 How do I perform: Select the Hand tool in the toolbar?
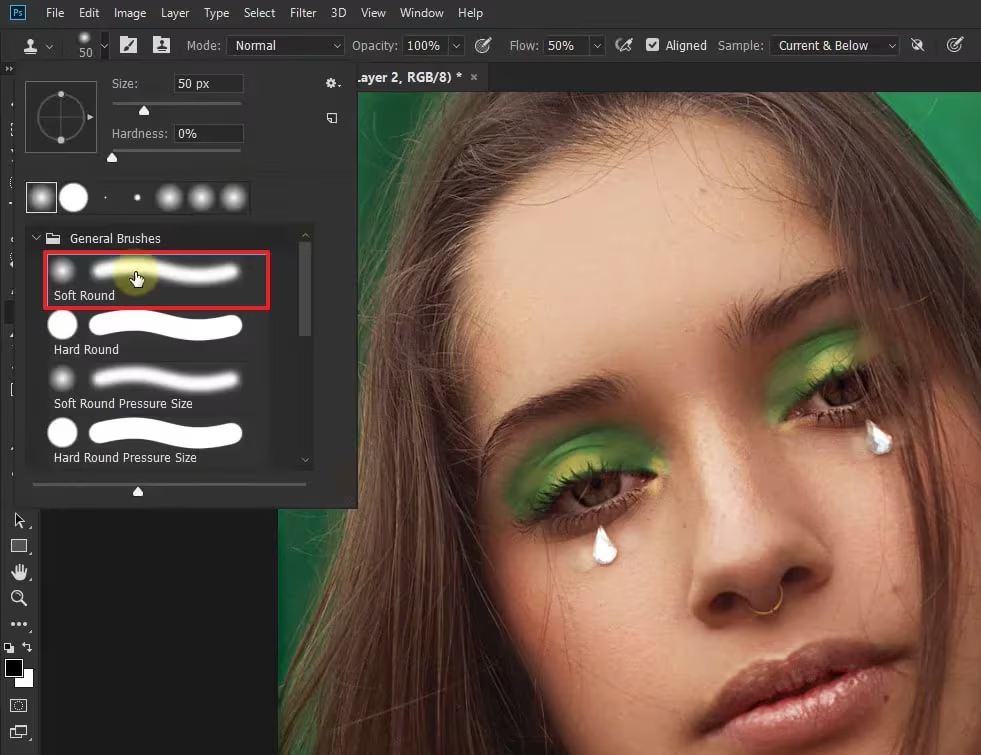click(x=20, y=572)
